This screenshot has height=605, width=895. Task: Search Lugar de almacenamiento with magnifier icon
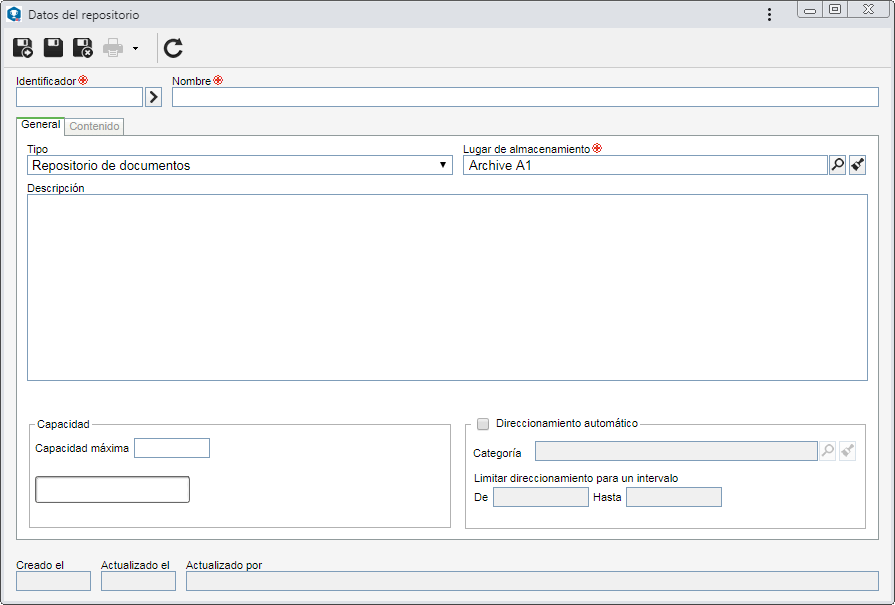coord(837,165)
